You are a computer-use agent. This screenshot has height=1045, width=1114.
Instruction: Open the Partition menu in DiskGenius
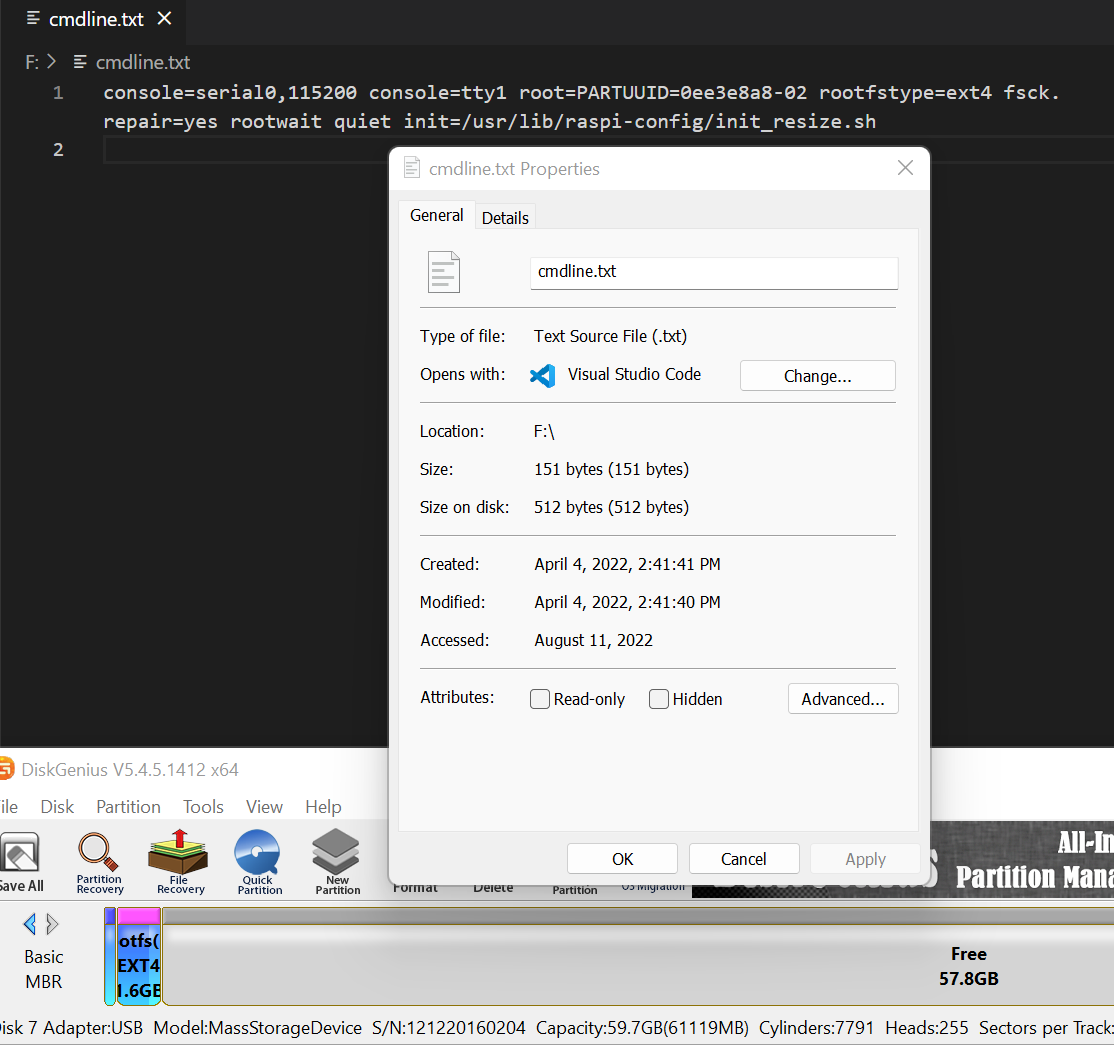[128, 806]
